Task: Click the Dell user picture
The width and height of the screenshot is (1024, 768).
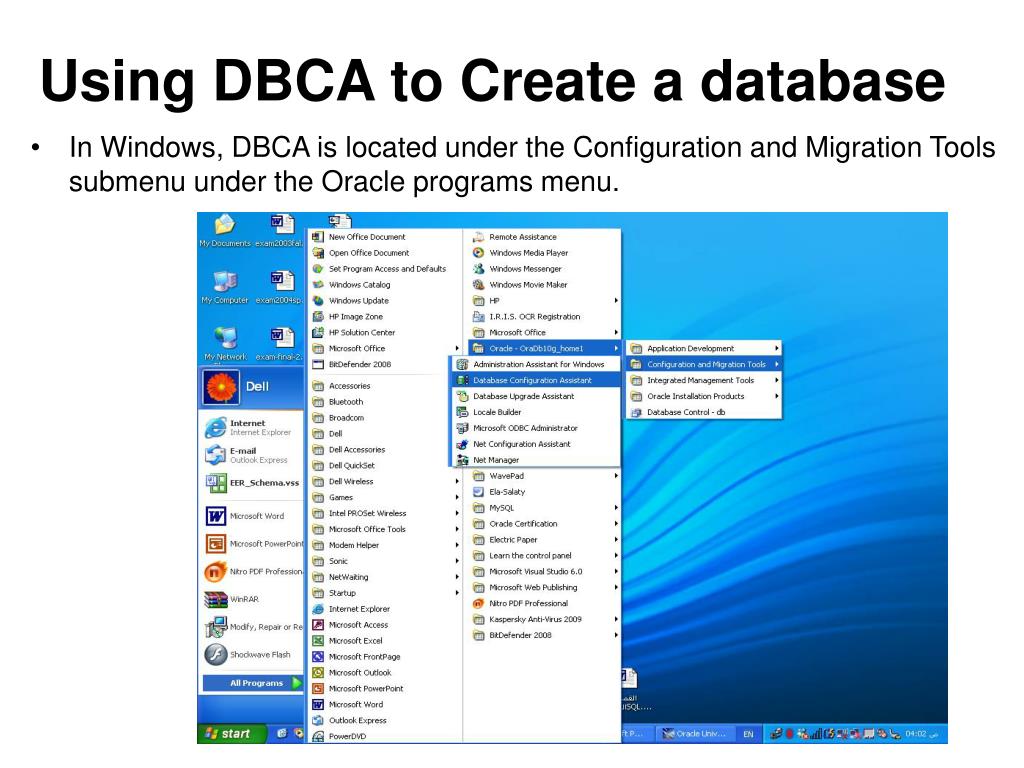Action: (221, 387)
